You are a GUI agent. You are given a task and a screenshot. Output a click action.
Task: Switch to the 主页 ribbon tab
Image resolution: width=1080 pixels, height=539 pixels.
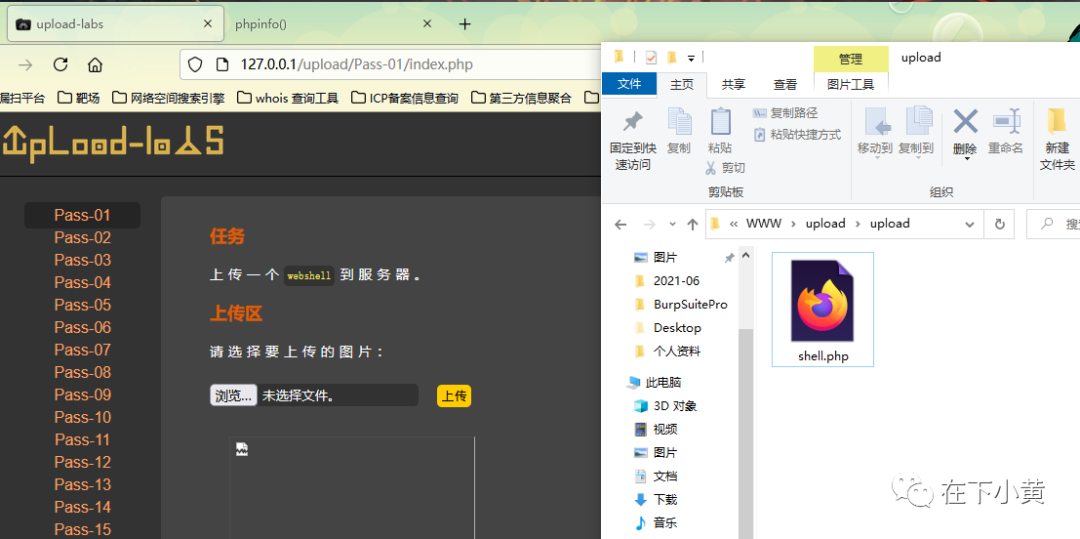point(682,84)
